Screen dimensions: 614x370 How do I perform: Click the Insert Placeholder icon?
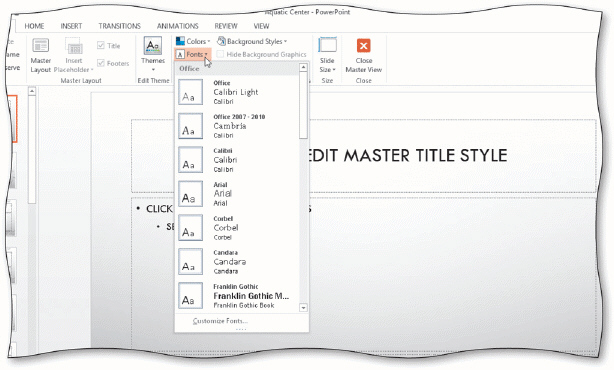pyautogui.click(x=74, y=46)
